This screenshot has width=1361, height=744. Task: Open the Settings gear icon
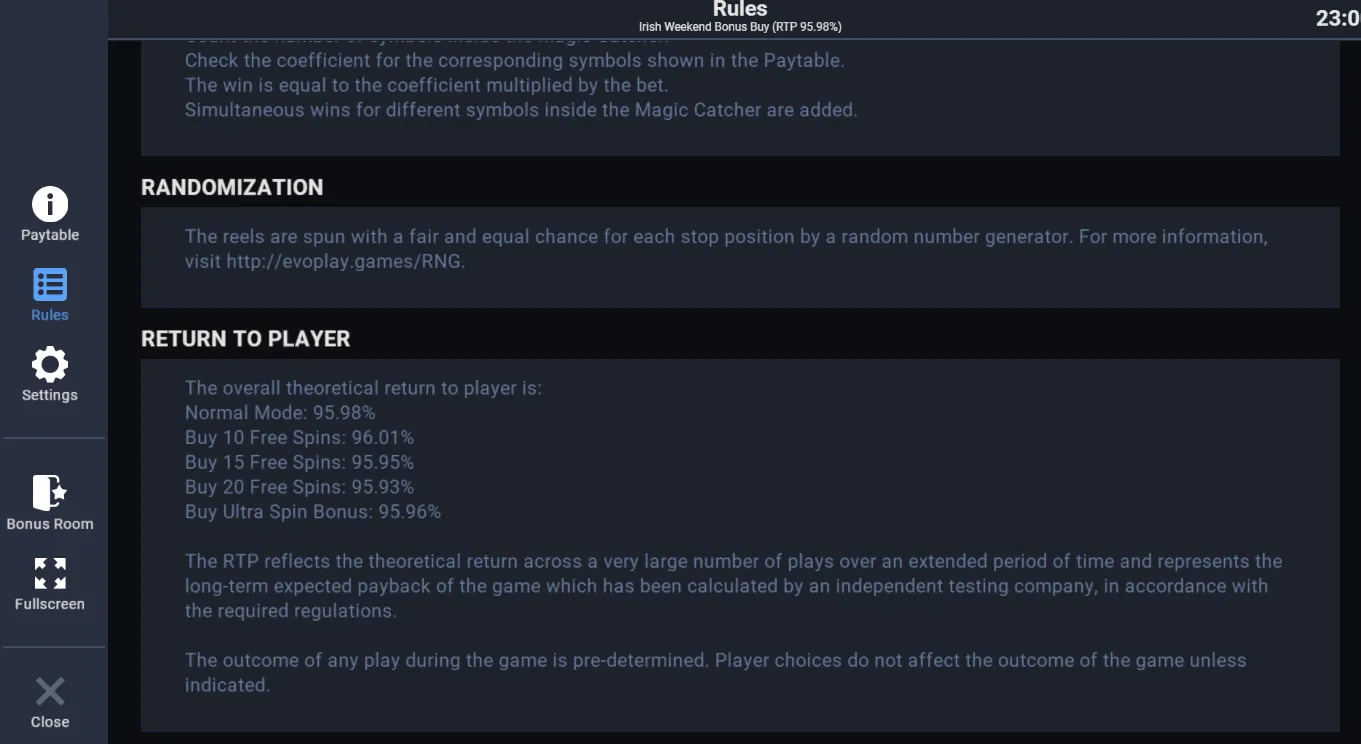pos(50,365)
